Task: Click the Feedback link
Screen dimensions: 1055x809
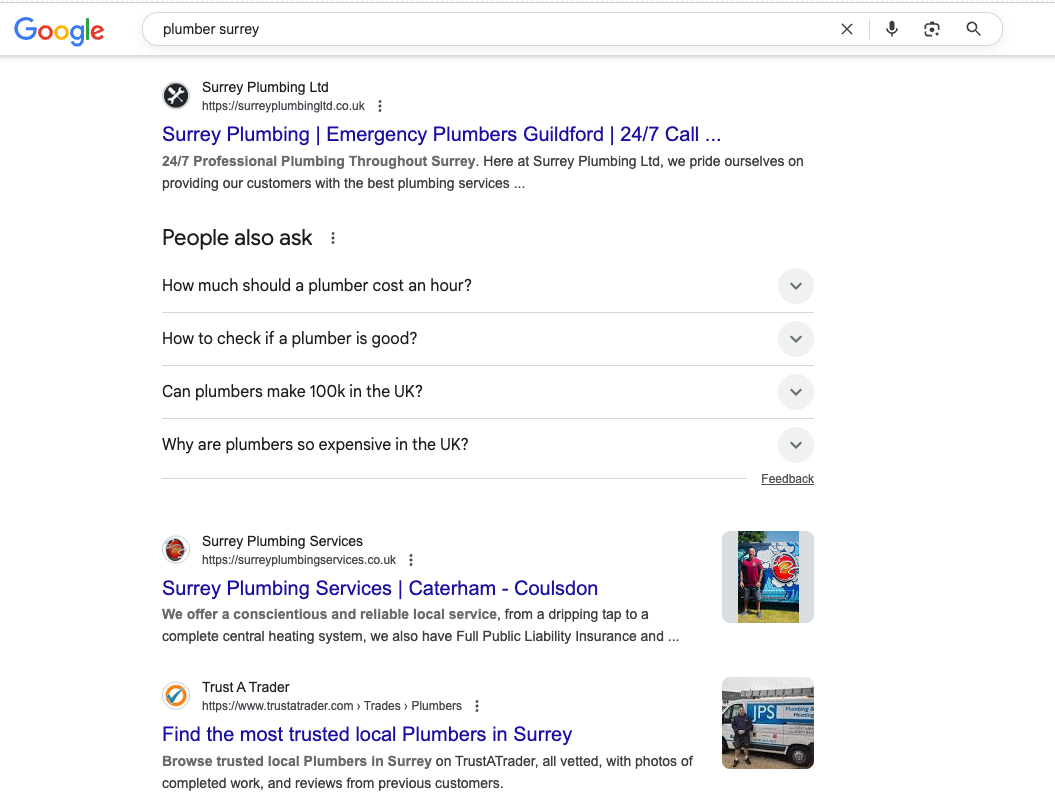Action: click(x=787, y=479)
